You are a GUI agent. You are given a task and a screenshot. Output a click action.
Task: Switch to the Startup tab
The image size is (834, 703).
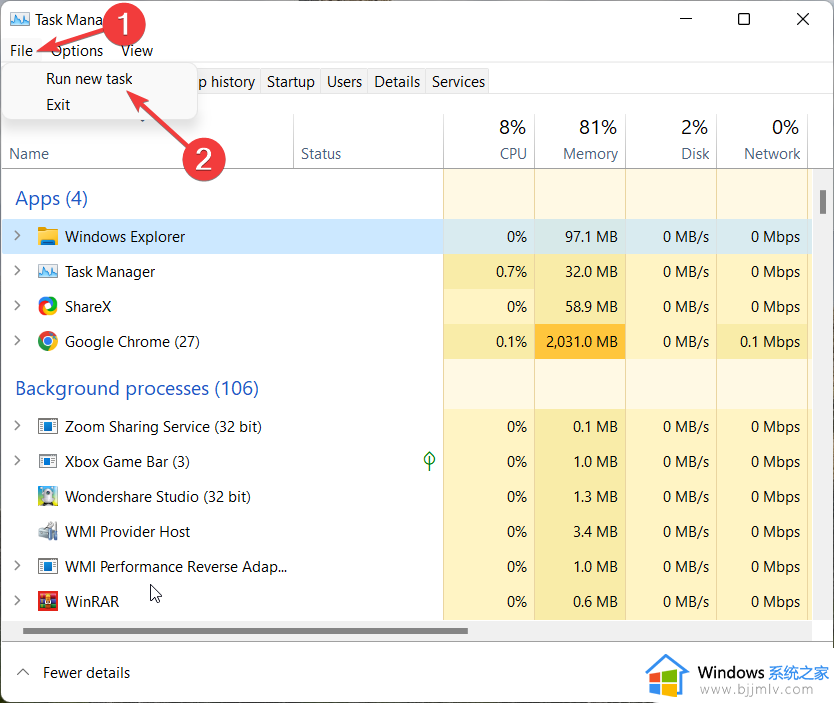[290, 82]
